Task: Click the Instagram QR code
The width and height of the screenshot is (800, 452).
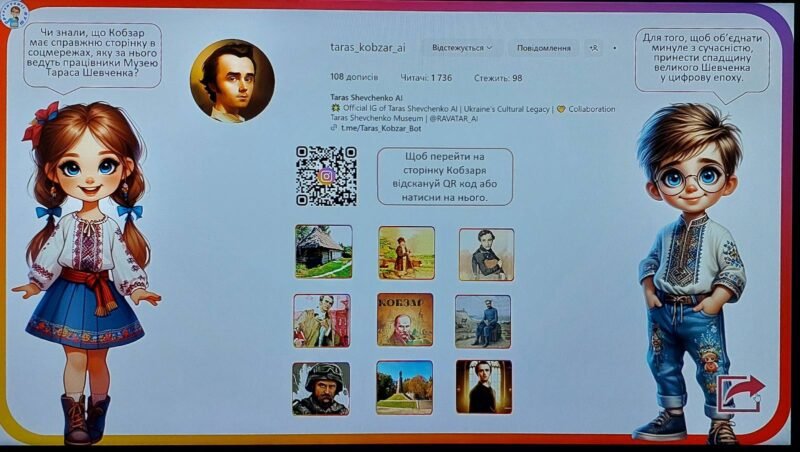Action: [x=326, y=176]
